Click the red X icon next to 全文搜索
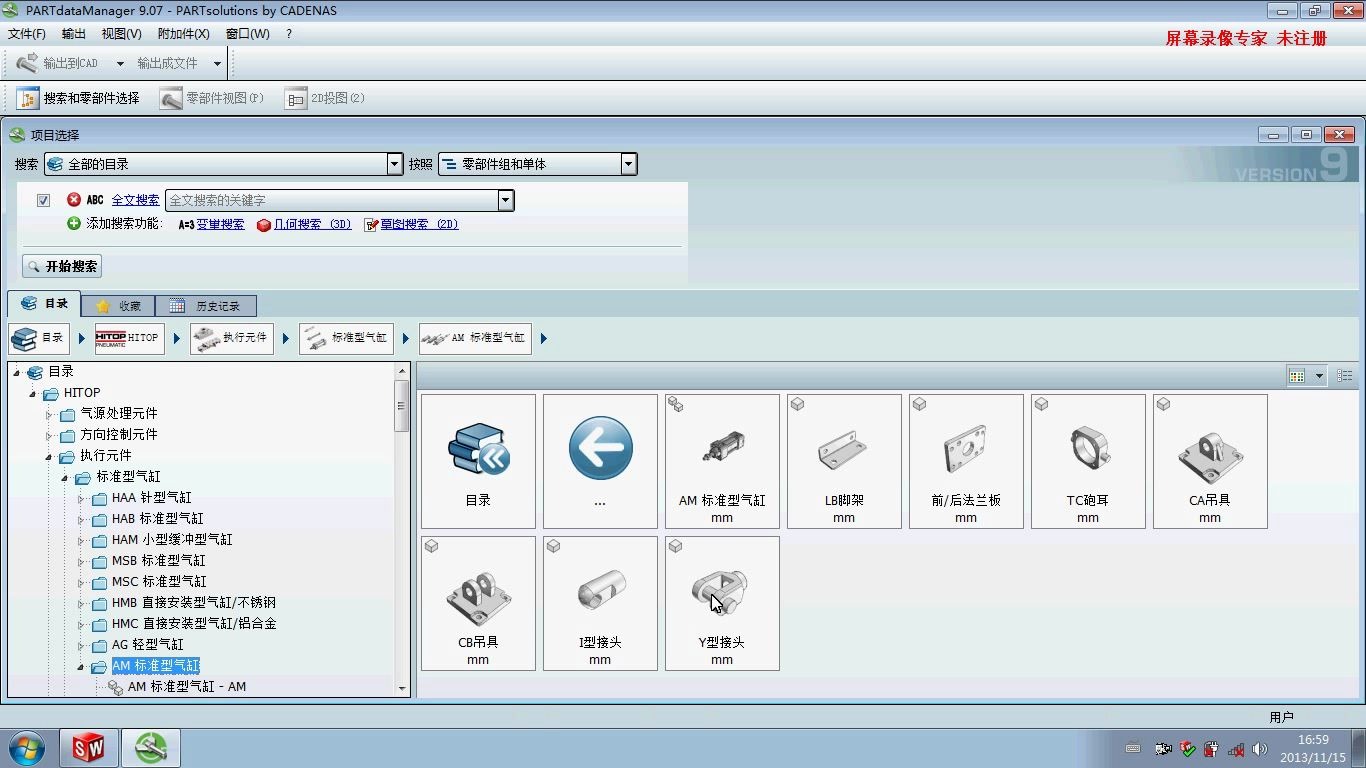This screenshot has height=768, width=1366. click(74, 199)
